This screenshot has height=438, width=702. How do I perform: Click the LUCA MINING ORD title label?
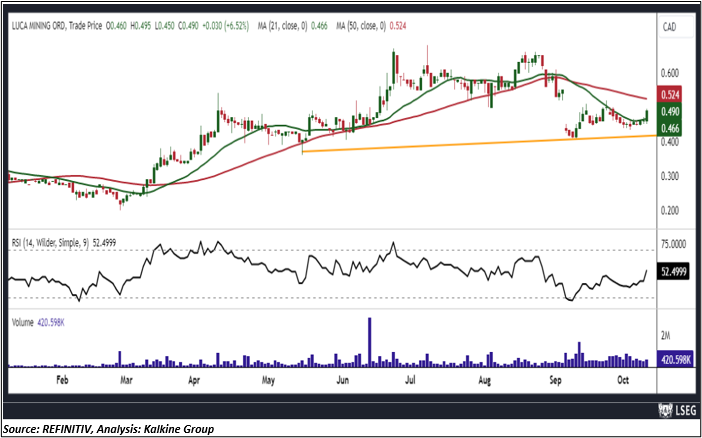tap(40, 26)
